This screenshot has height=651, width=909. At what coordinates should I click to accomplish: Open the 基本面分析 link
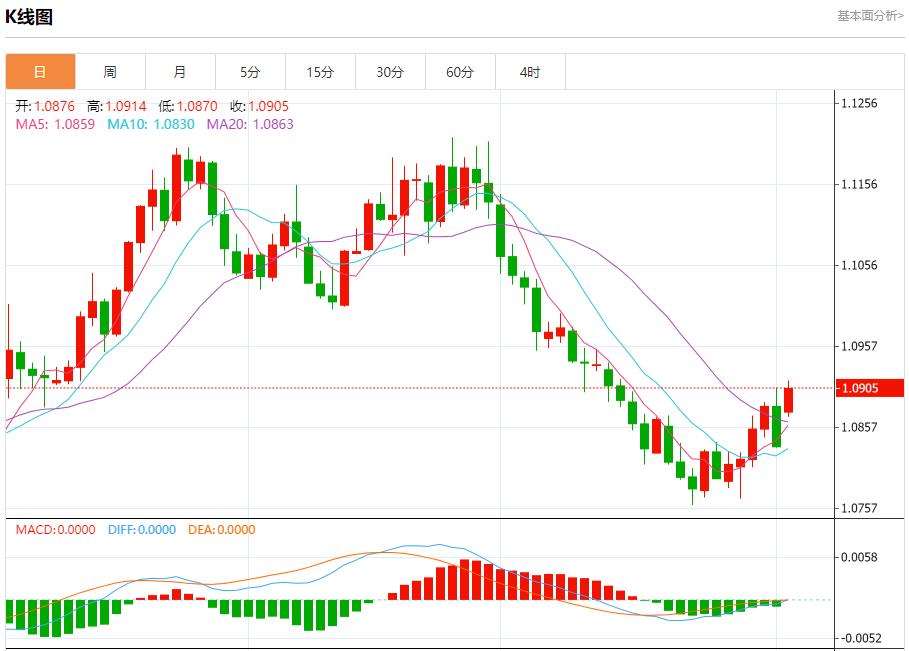(x=869, y=16)
